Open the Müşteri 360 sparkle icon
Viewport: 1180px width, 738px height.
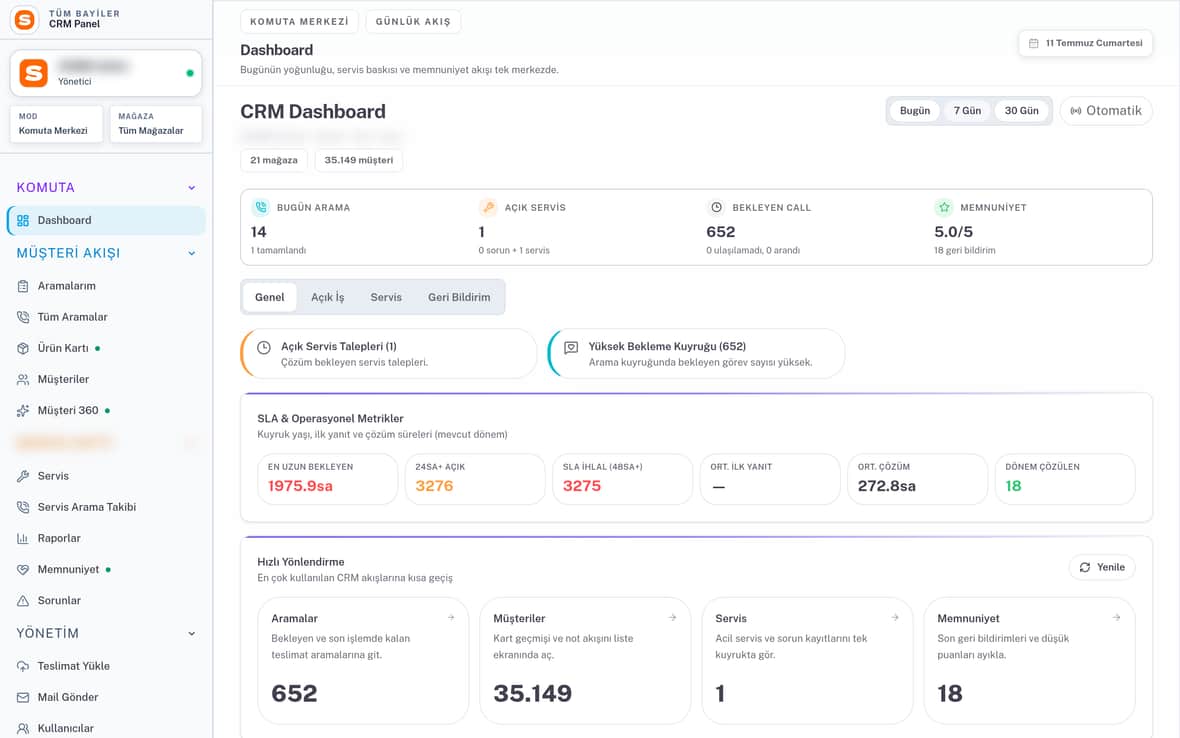pyautogui.click(x=23, y=411)
